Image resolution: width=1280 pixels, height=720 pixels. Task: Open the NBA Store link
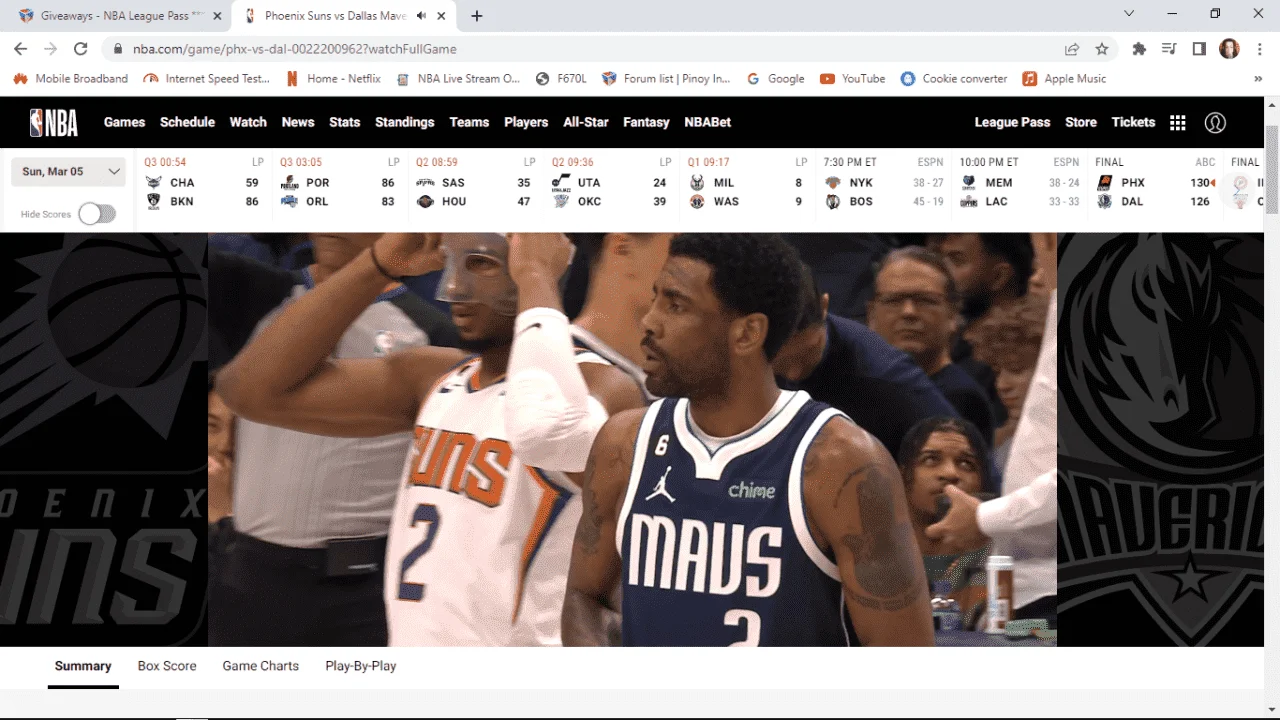[x=1081, y=122]
